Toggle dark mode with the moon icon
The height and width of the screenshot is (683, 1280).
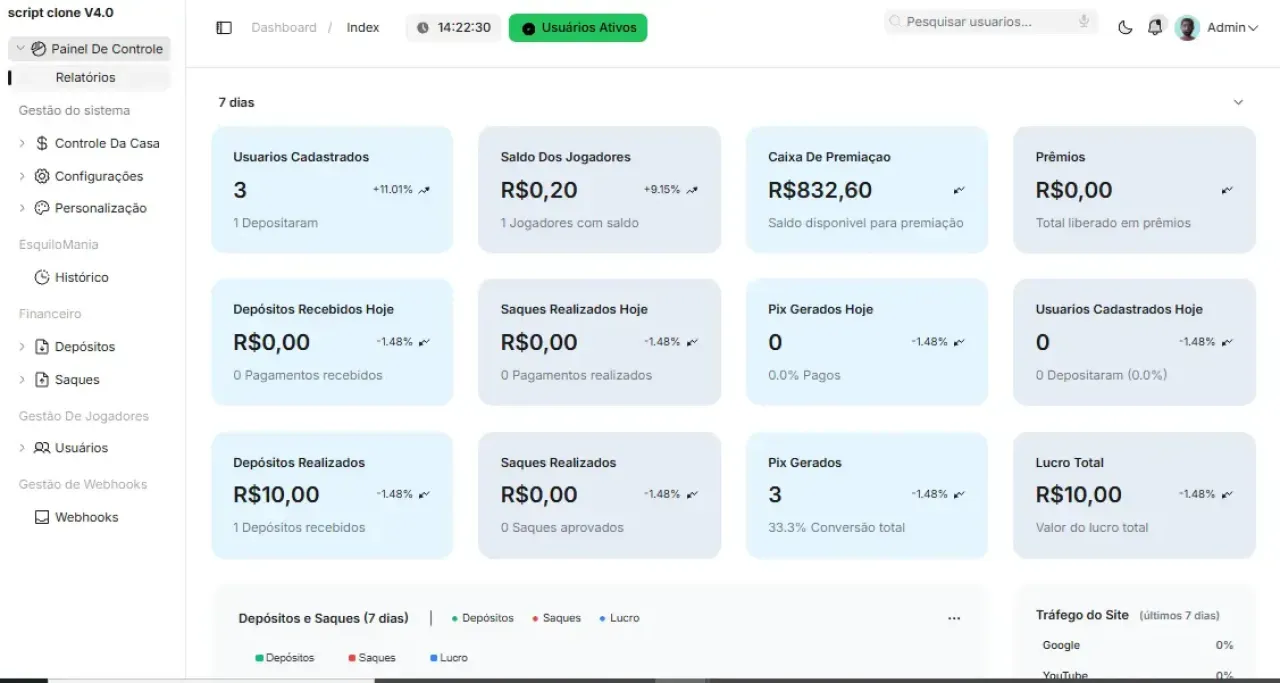1124,28
